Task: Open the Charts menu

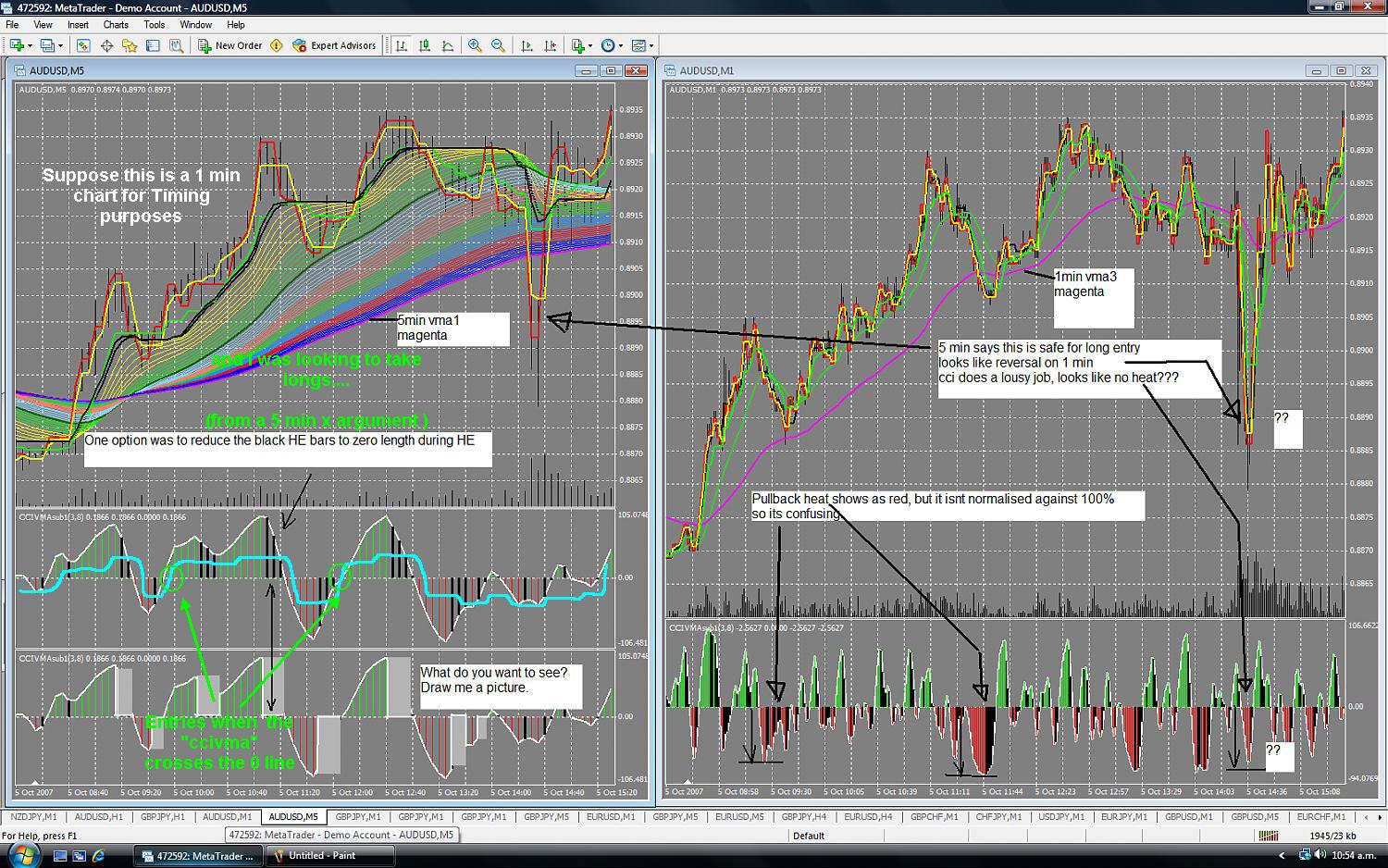Action: (x=116, y=25)
